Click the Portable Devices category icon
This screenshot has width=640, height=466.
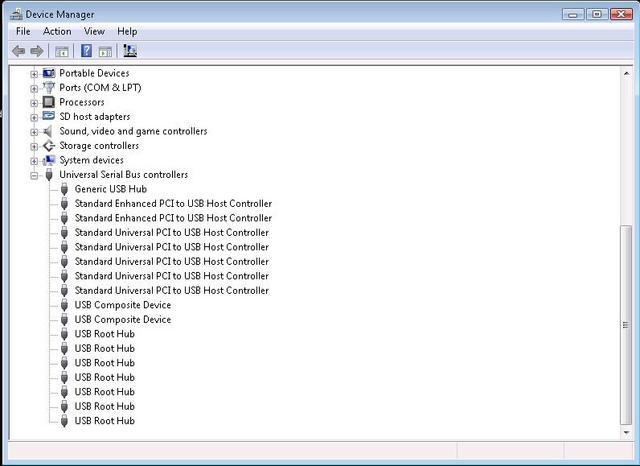click(49, 73)
